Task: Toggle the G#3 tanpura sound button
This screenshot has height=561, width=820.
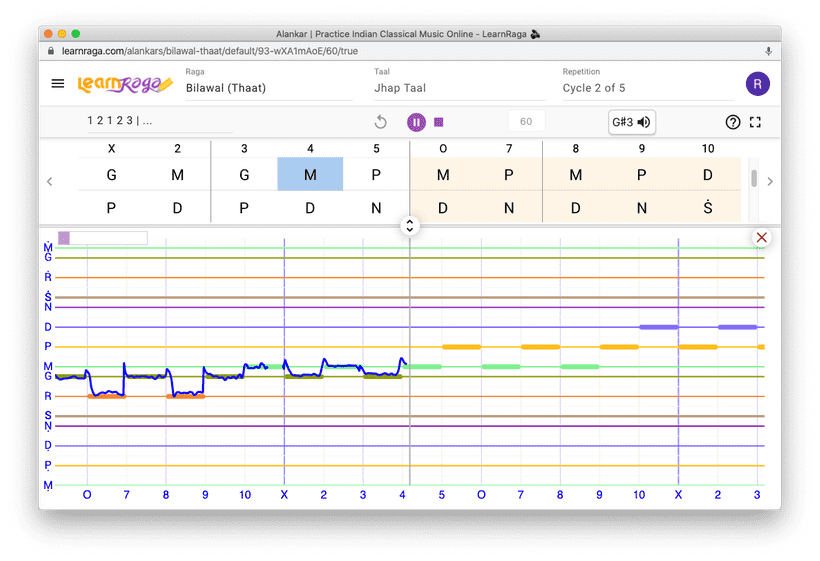Action: tap(632, 122)
